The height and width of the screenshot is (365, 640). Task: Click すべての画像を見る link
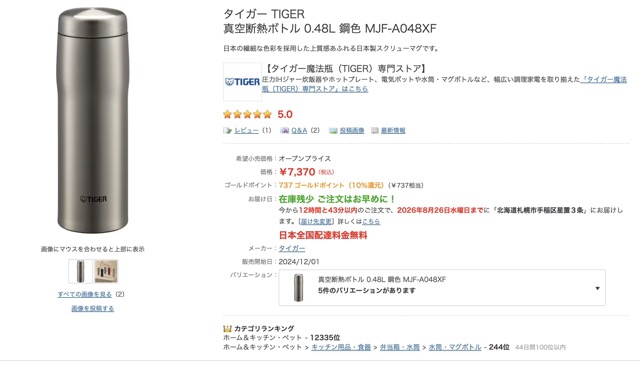click(84, 294)
